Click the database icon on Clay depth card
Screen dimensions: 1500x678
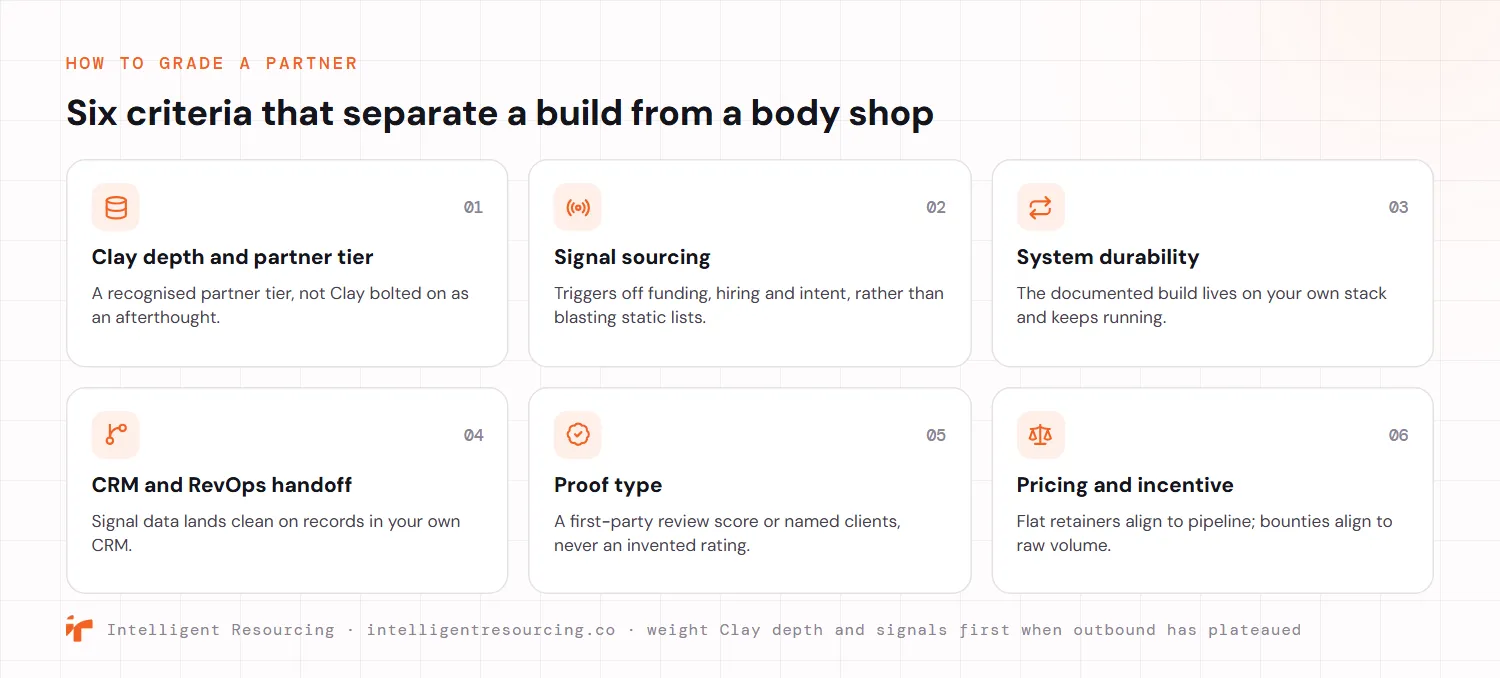(x=116, y=207)
